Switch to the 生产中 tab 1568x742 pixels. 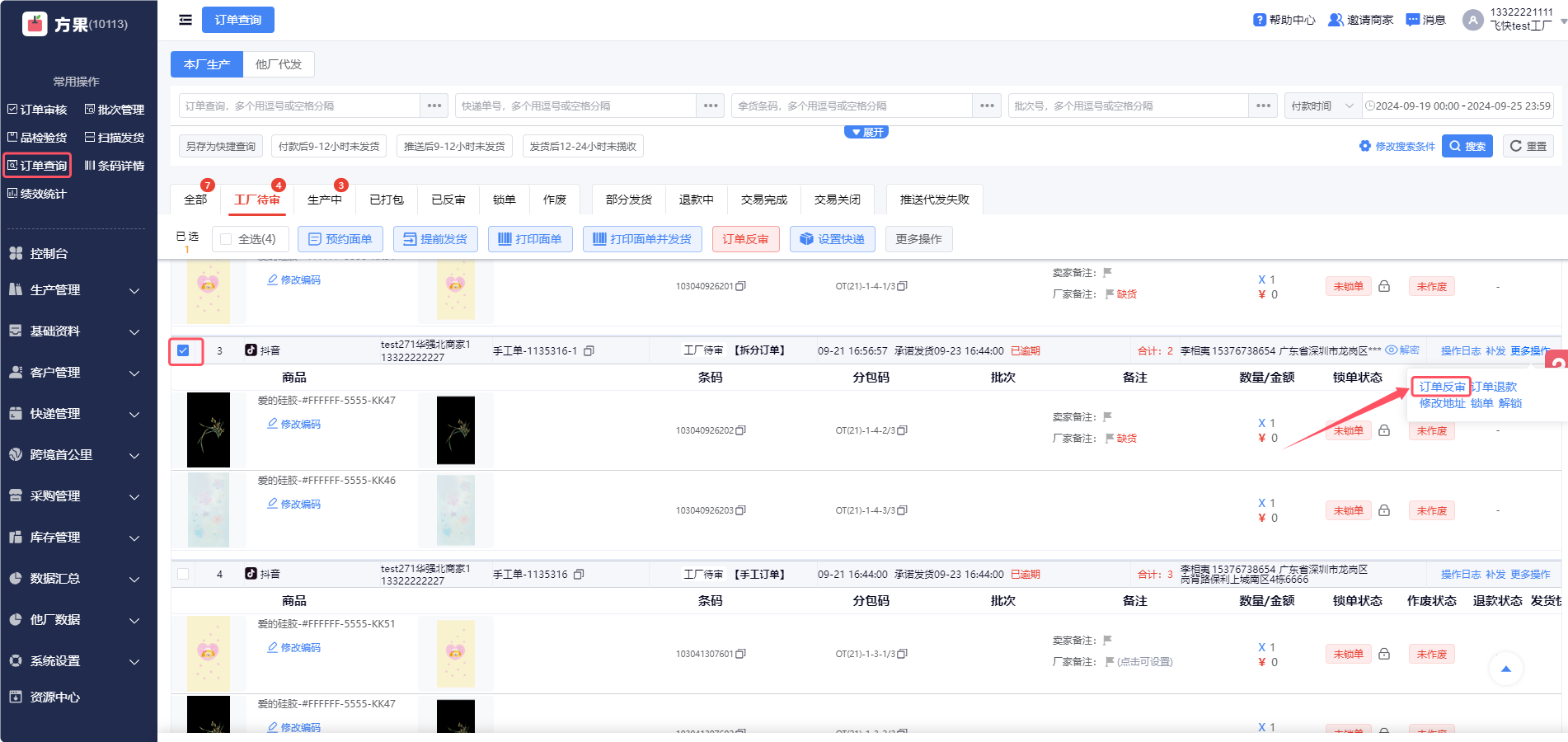[324, 200]
